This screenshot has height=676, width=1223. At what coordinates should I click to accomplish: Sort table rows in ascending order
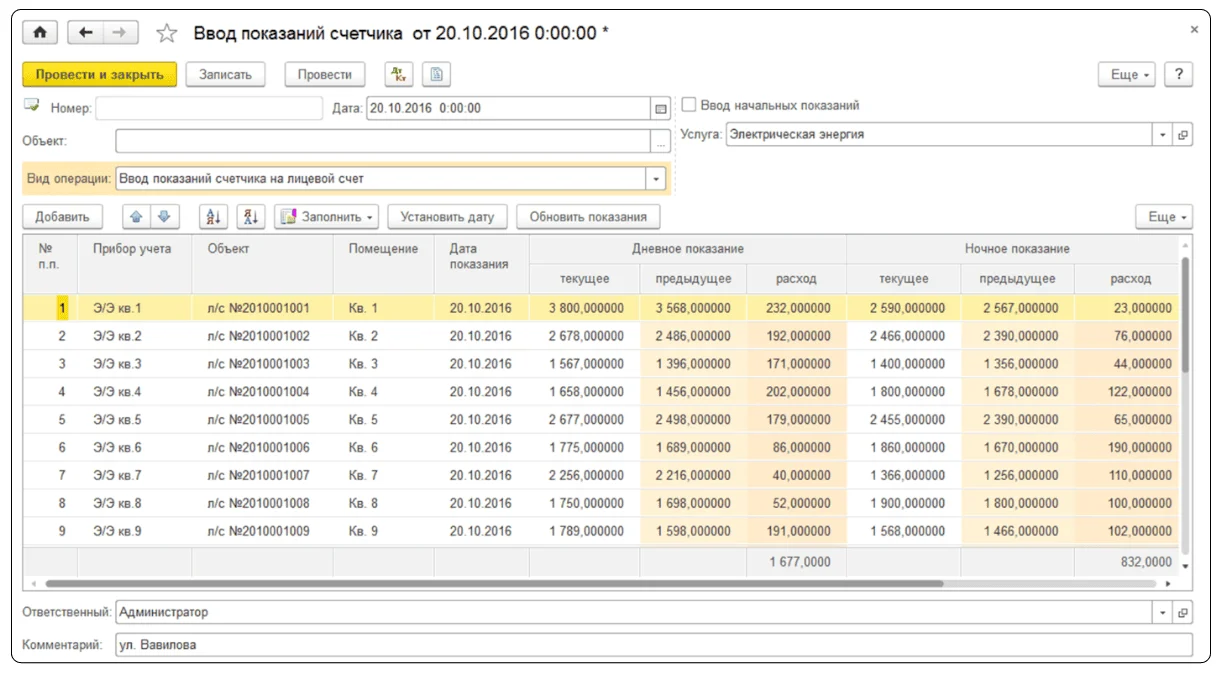coord(214,216)
